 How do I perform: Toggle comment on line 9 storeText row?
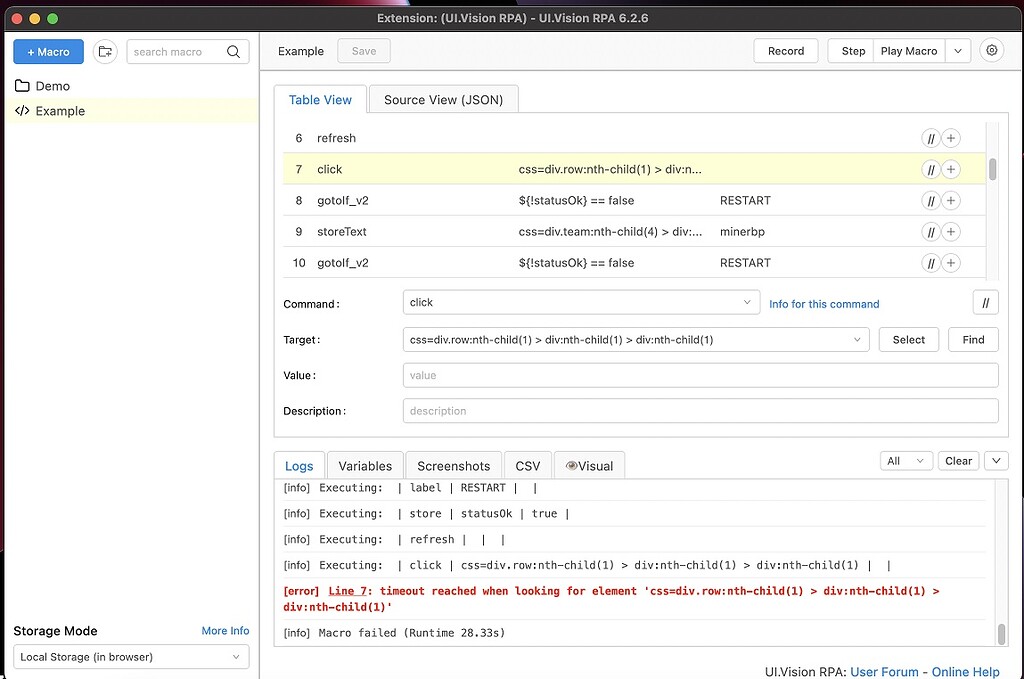(929, 231)
